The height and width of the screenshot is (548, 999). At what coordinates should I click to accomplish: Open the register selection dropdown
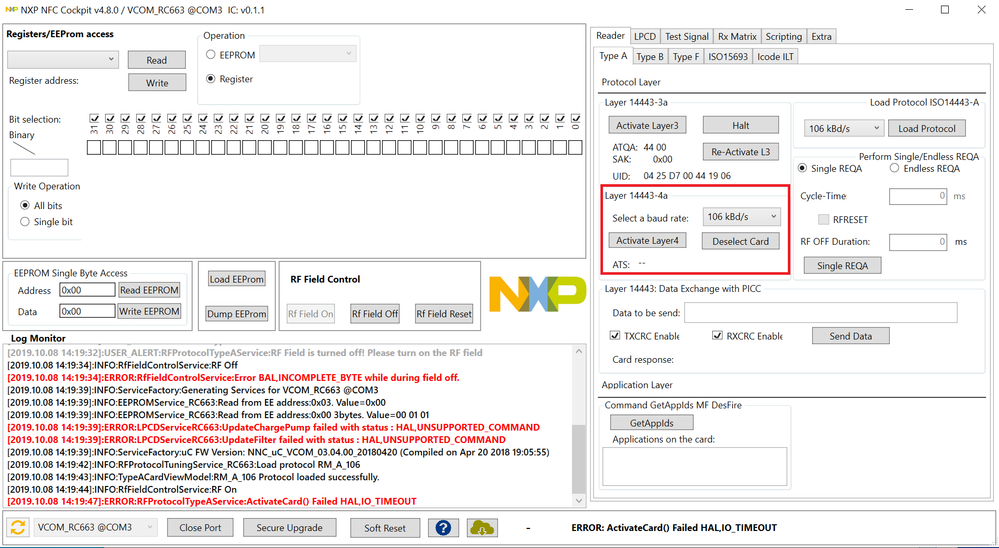pyautogui.click(x=63, y=59)
